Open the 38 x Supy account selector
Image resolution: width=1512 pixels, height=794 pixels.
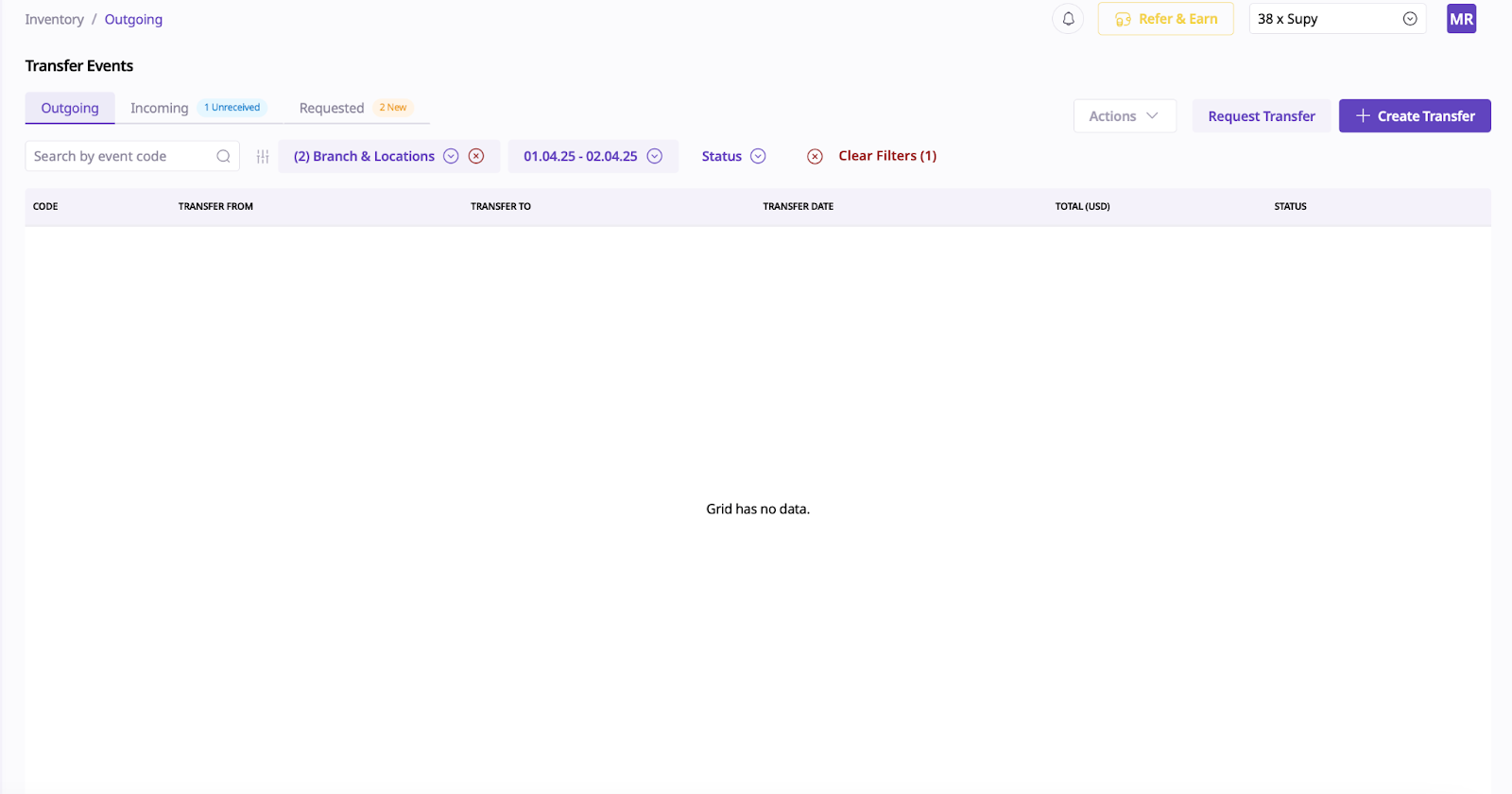coord(1337,19)
